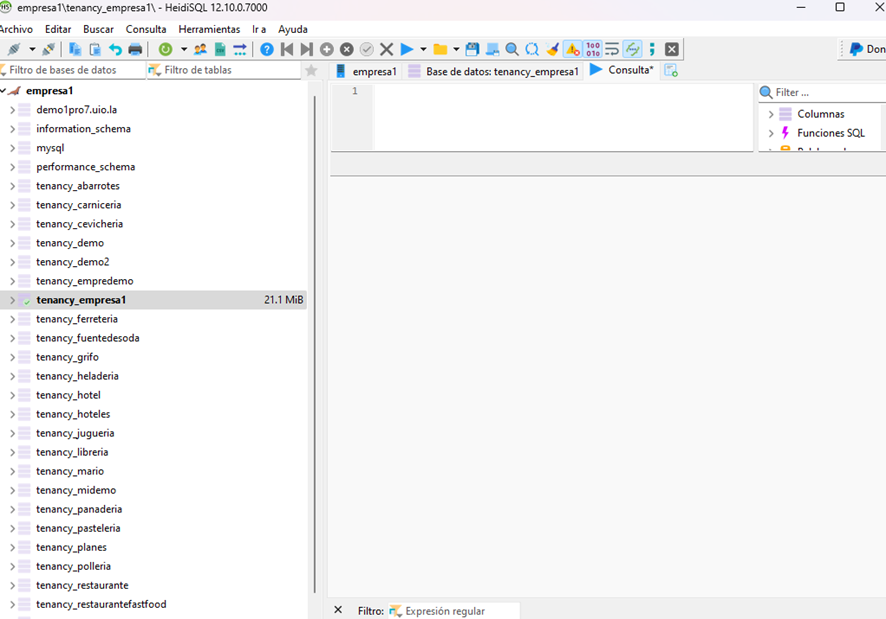Viewport: 886px width, 619px height.
Task: Click the blue help question-mark icon
Action: 267,49
